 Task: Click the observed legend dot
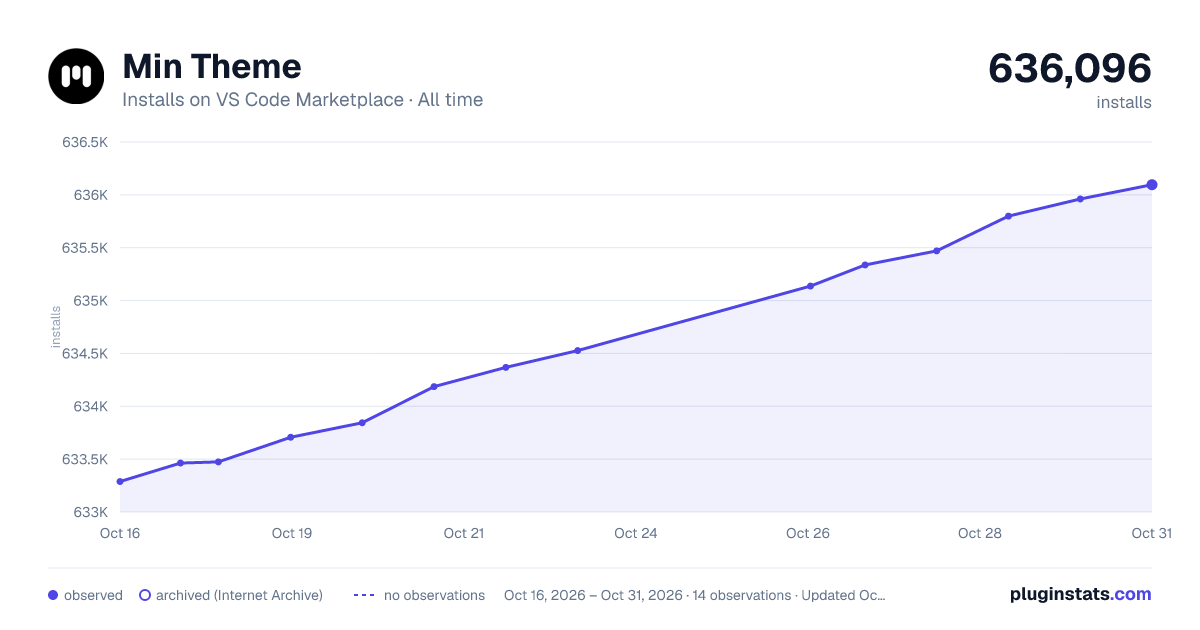(x=53, y=595)
